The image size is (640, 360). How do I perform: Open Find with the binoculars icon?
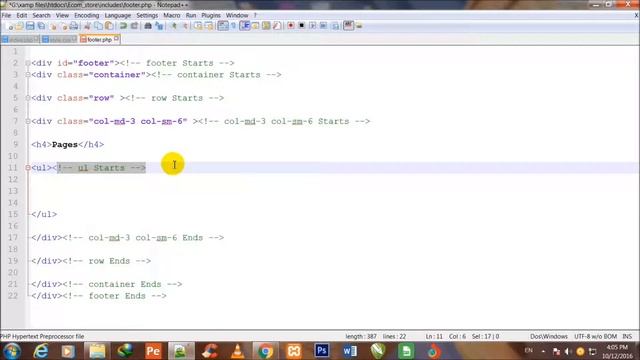[148, 26]
